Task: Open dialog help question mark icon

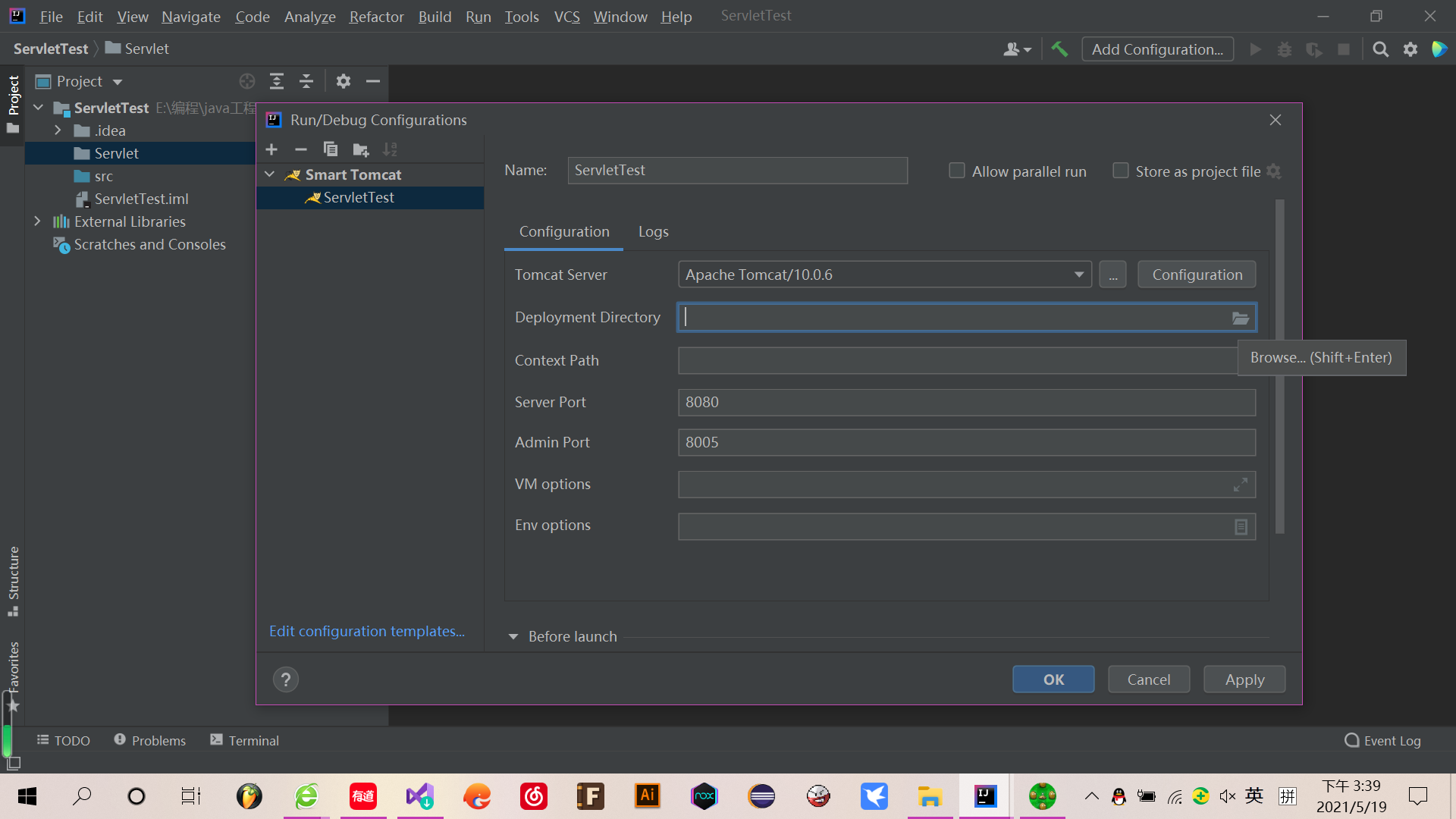Action: (x=286, y=679)
